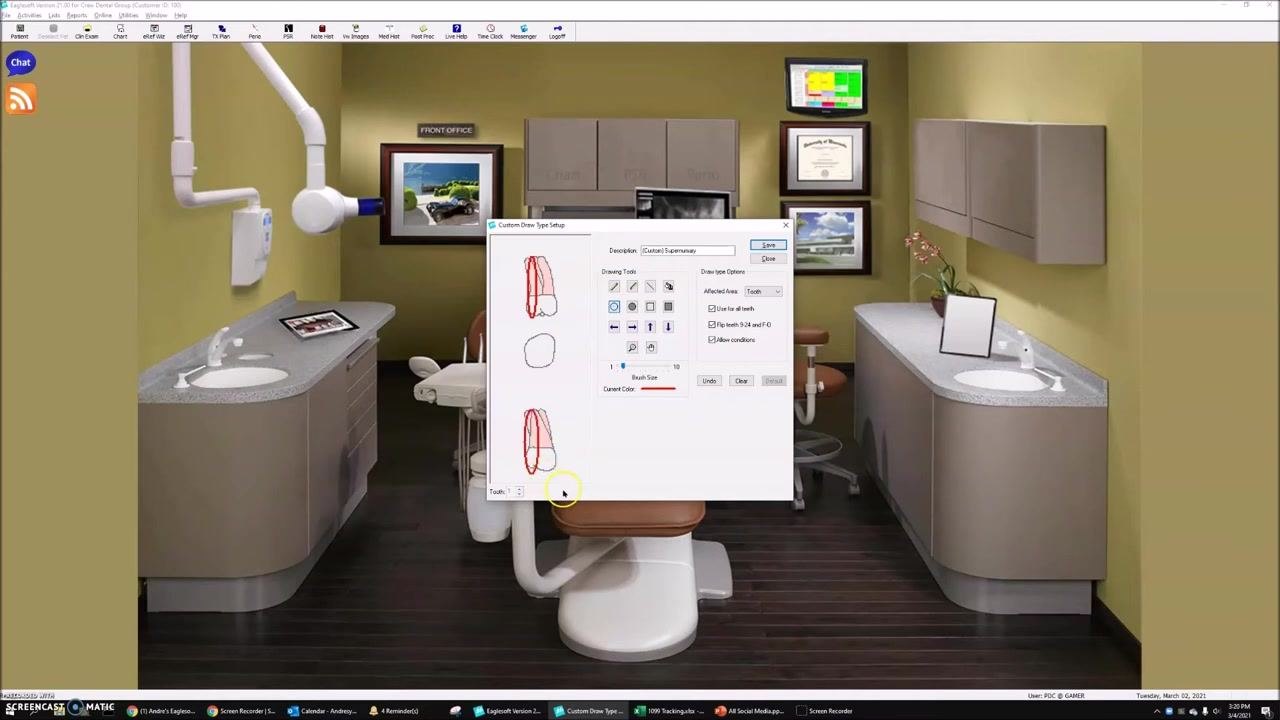Open the Lists menu
Image resolution: width=1280 pixels, height=720 pixels.
click(x=54, y=16)
